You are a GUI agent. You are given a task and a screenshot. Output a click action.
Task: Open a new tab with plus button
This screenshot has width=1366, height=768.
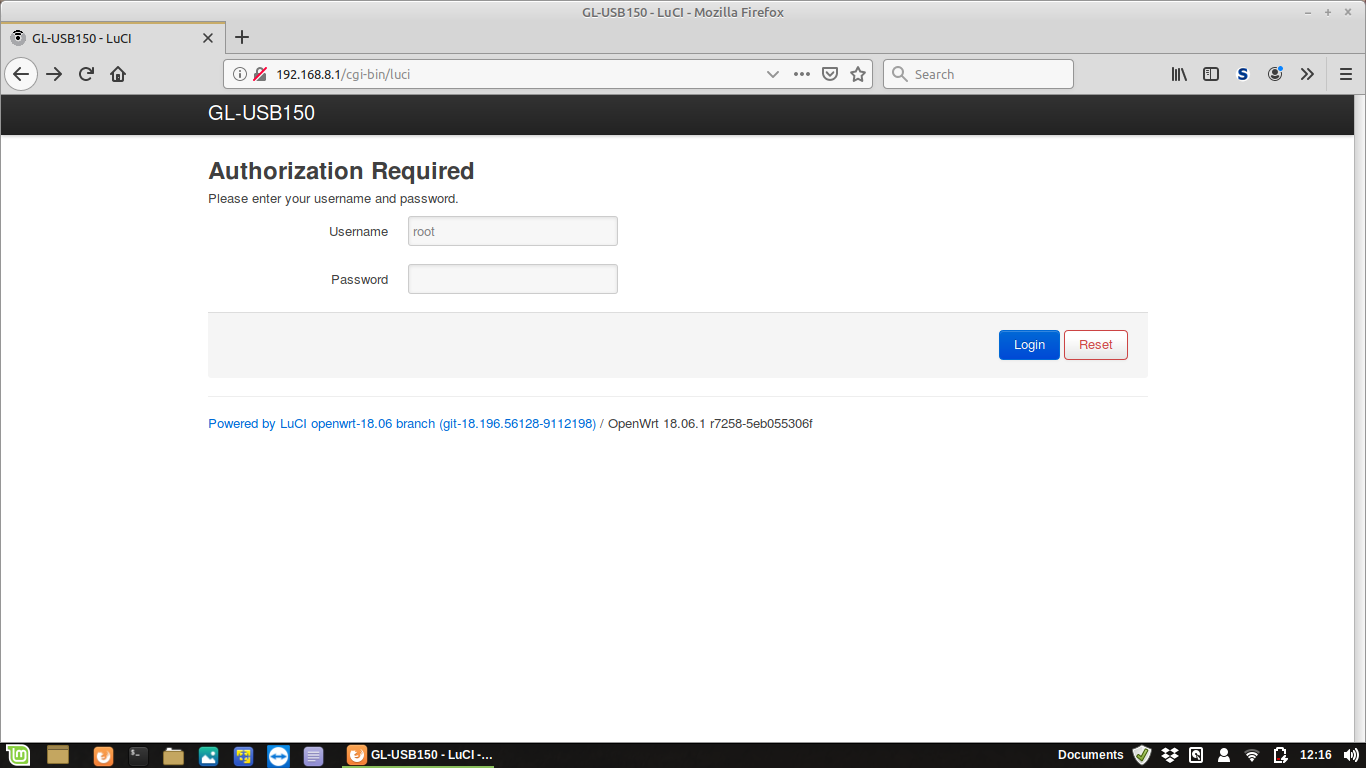point(241,38)
